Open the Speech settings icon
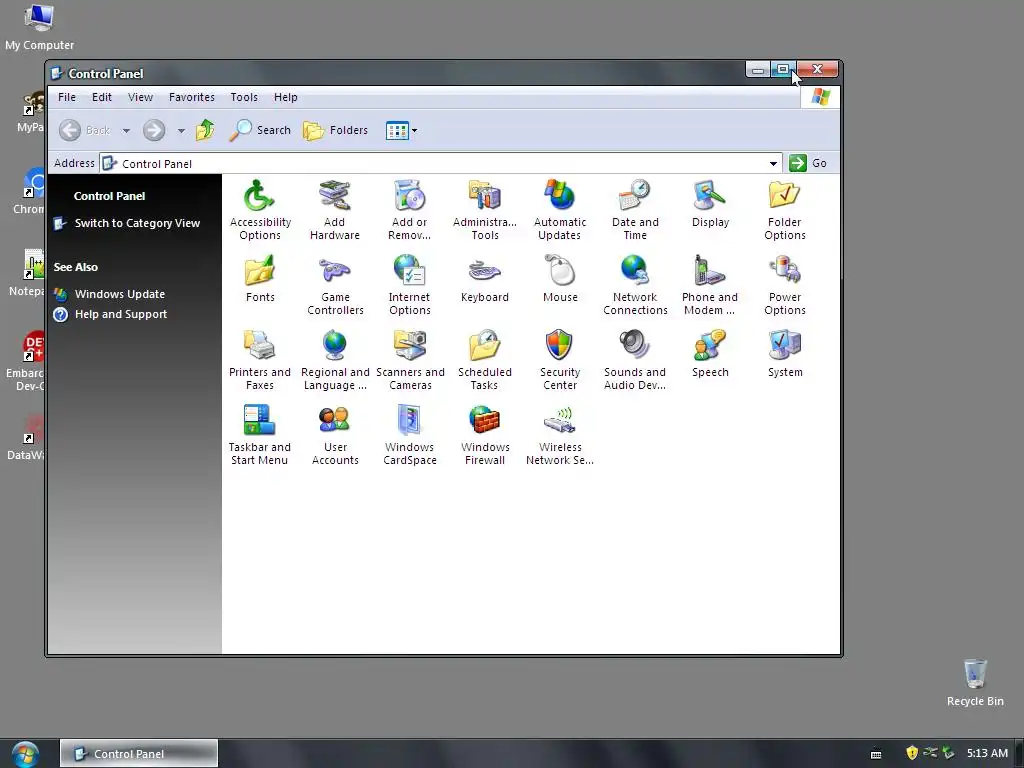Viewport: 1024px width, 768px height. 710,354
